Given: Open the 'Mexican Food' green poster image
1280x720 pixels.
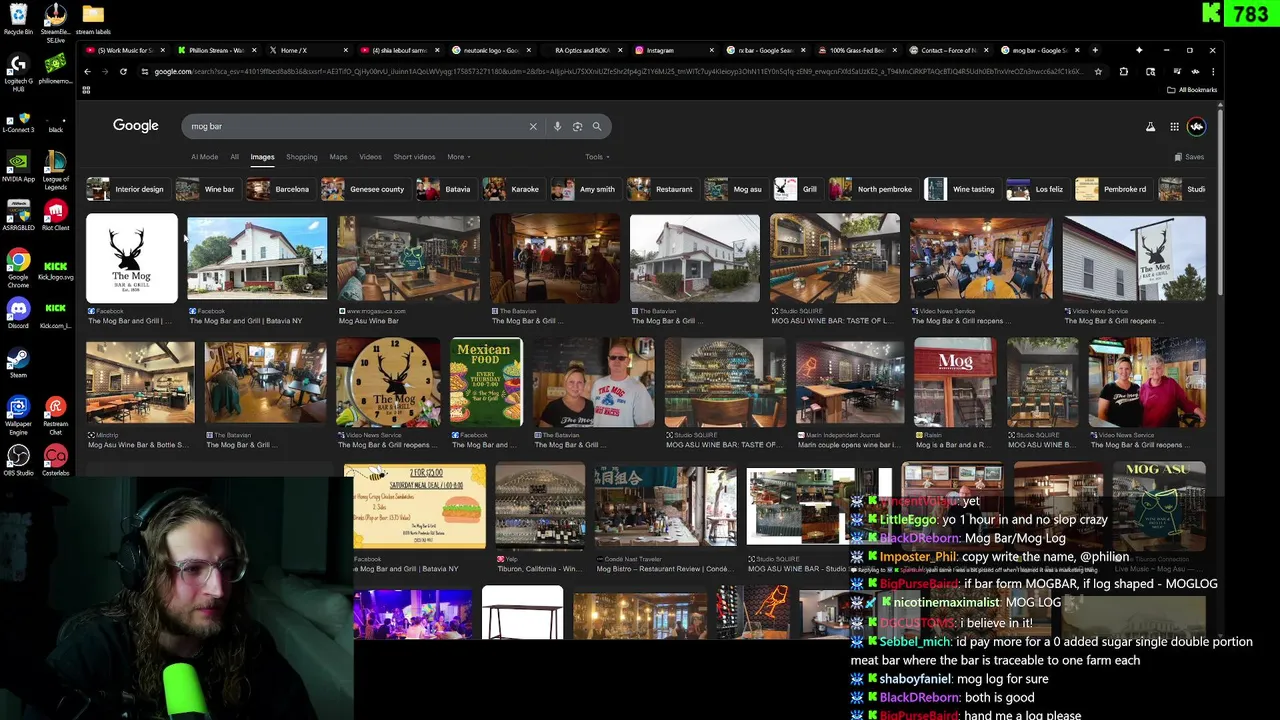Looking at the screenshot, I should click(x=486, y=383).
